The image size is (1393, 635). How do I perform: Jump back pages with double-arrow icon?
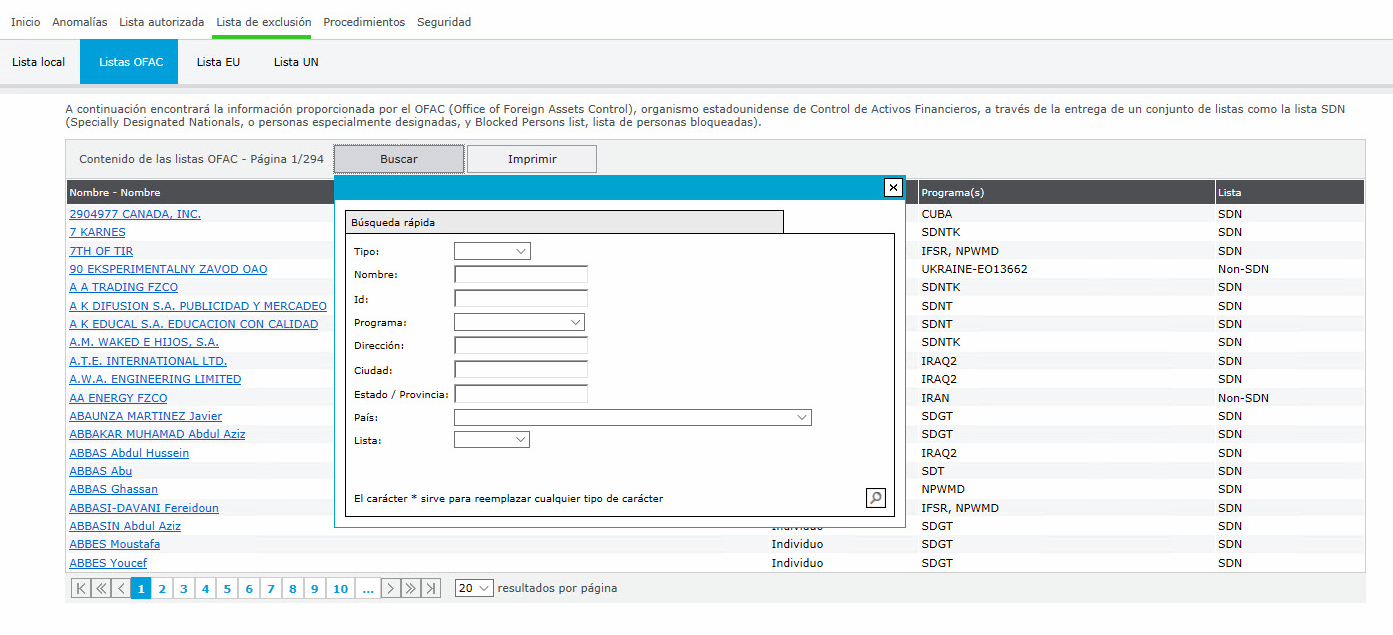point(101,589)
